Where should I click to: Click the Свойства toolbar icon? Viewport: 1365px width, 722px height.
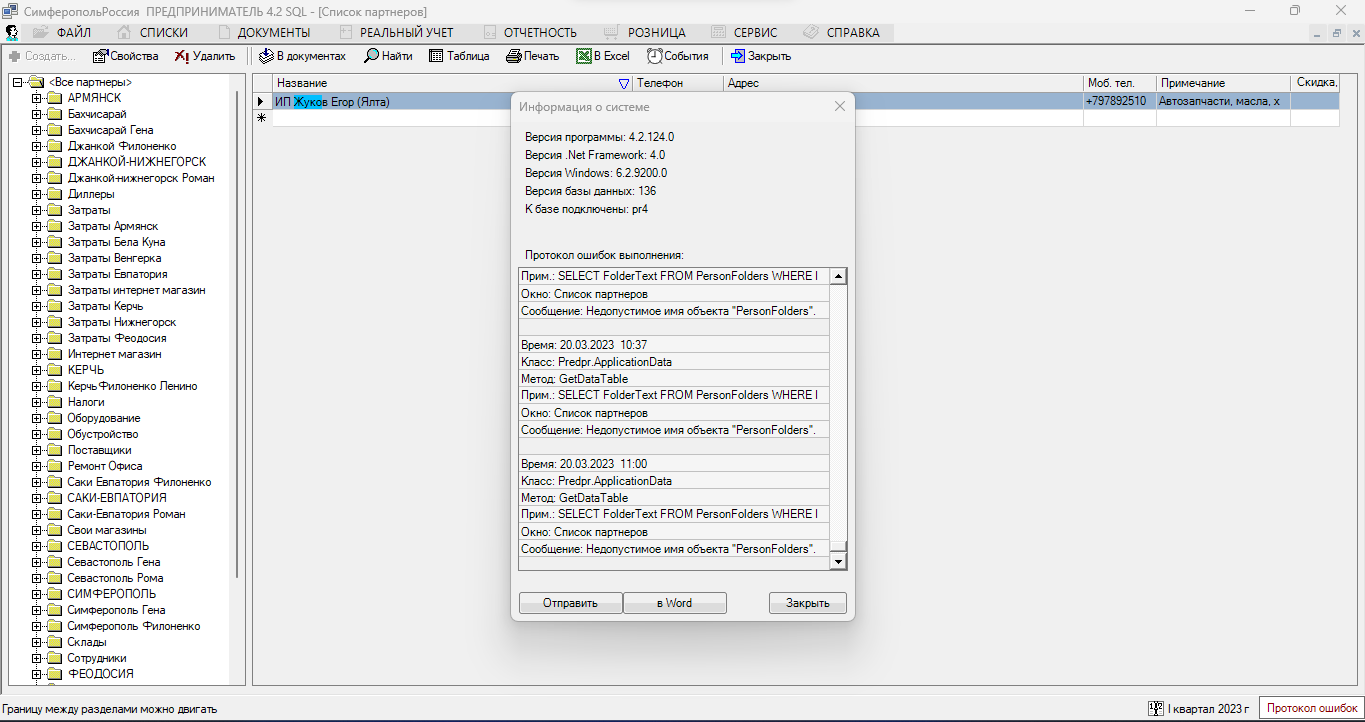coord(100,56)
